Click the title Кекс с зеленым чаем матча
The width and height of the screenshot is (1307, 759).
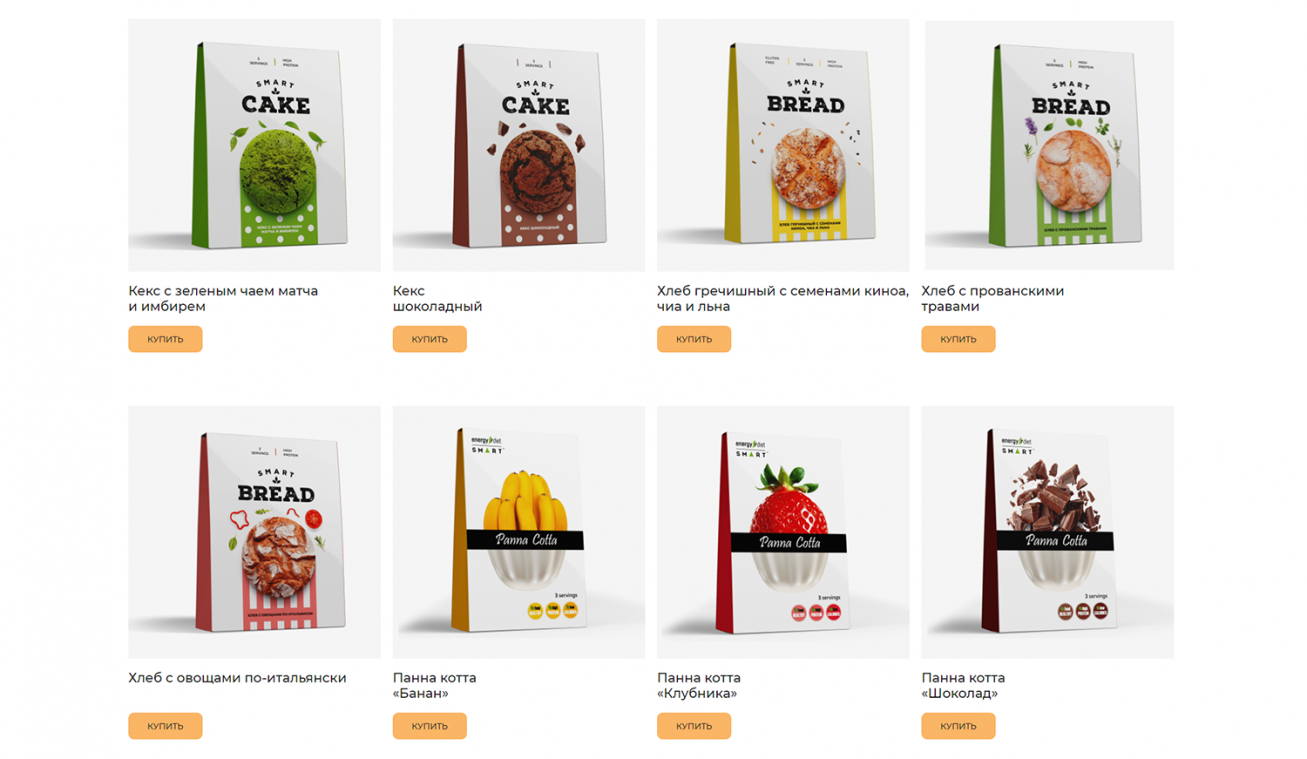pyautogui.click(x=223, y=291)
